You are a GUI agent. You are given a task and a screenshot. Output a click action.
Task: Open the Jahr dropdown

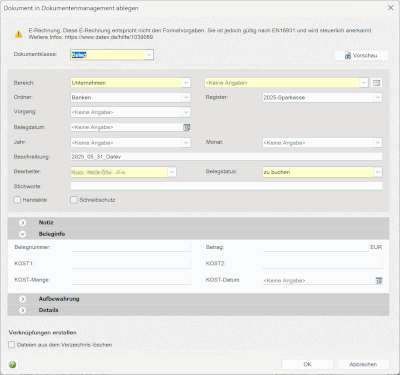(x=186, y=143)
